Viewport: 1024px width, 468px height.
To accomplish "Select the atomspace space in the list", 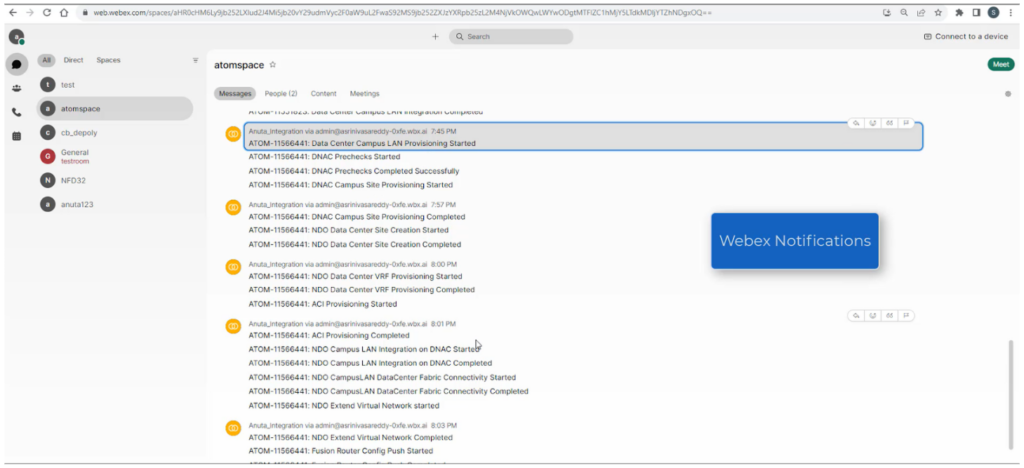I will coord(114,109).
